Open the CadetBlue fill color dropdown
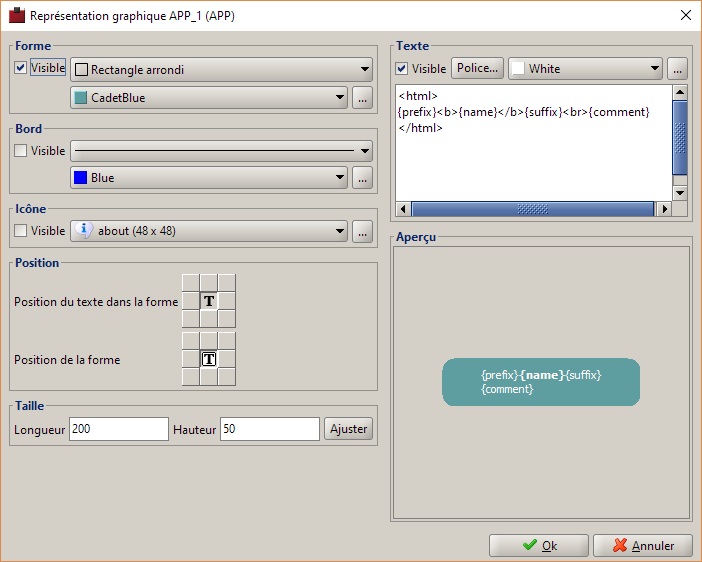702x562 pixels. coord(209,98)
